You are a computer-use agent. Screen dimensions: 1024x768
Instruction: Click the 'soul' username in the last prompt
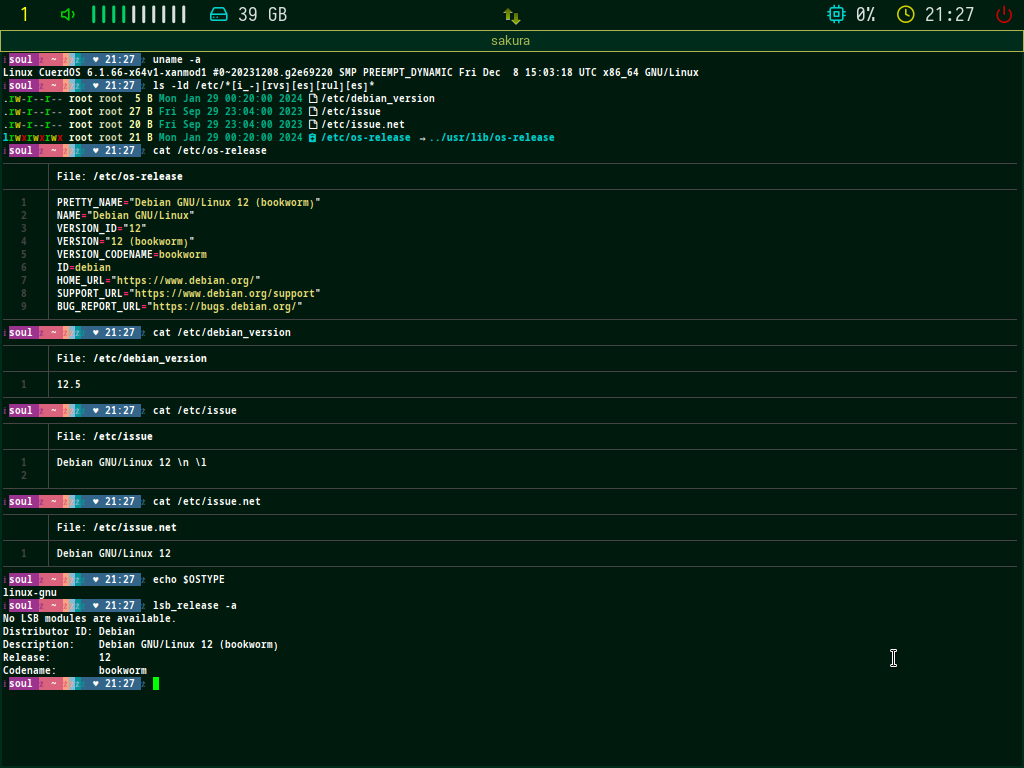coord(20,684)
